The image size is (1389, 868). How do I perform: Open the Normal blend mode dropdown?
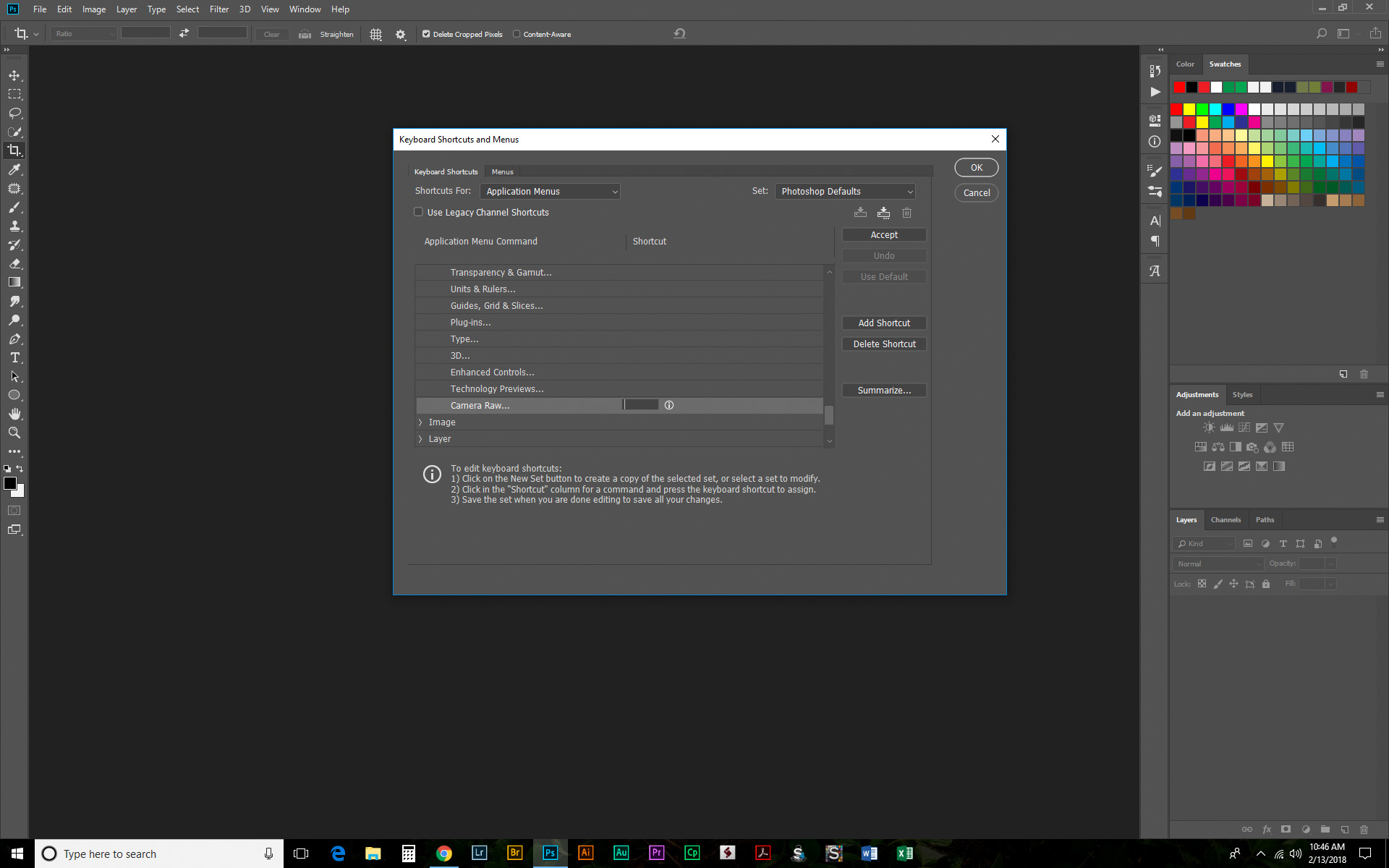[1218, 563]
